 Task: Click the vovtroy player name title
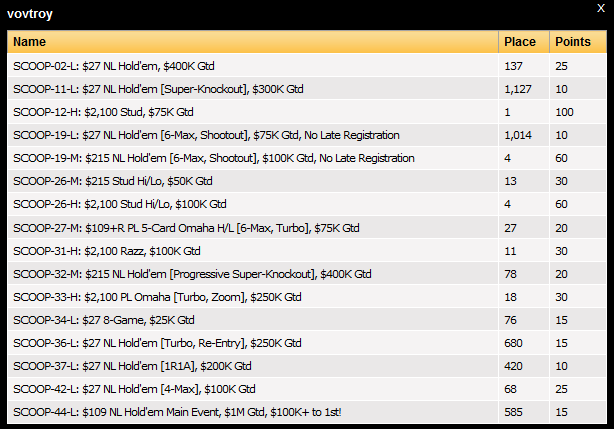coord(30,14)
